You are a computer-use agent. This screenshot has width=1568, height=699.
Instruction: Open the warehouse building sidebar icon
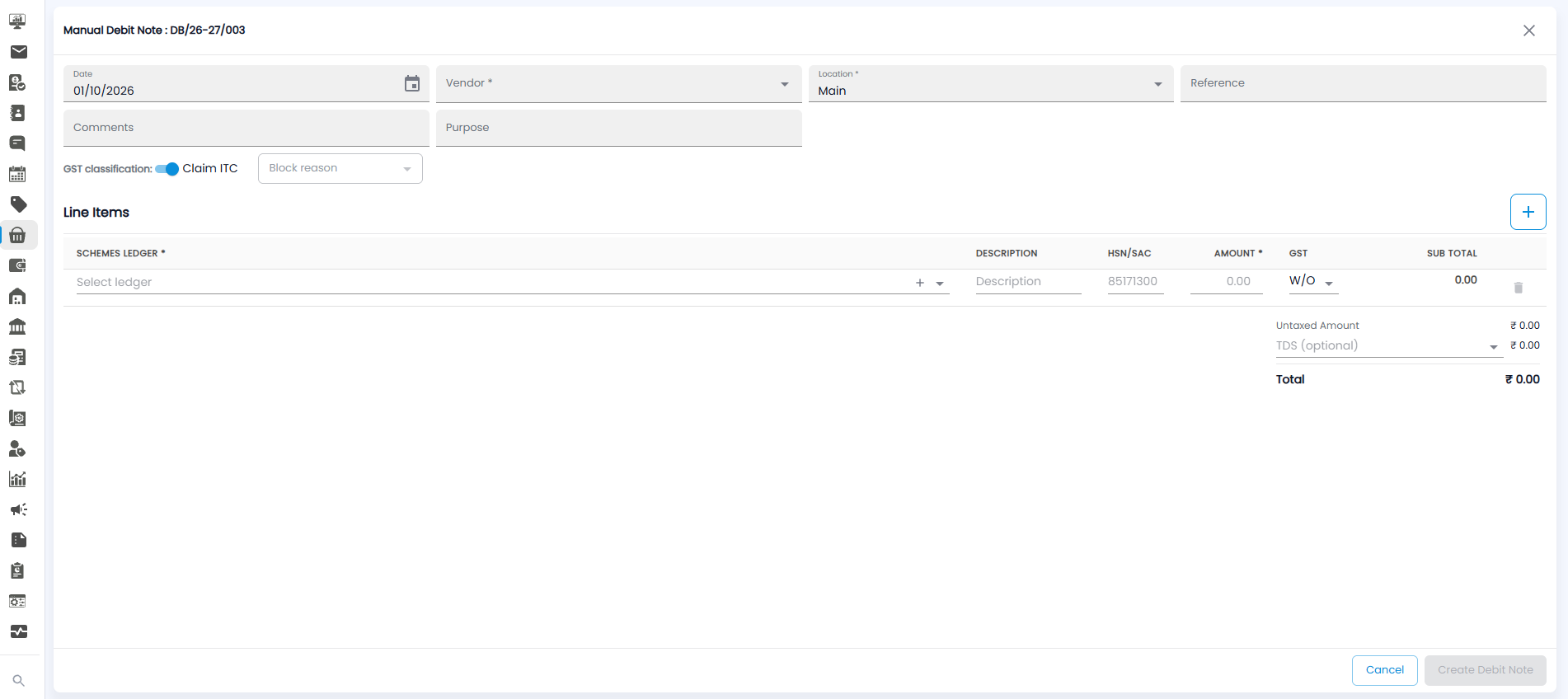[x=17, y=296]
